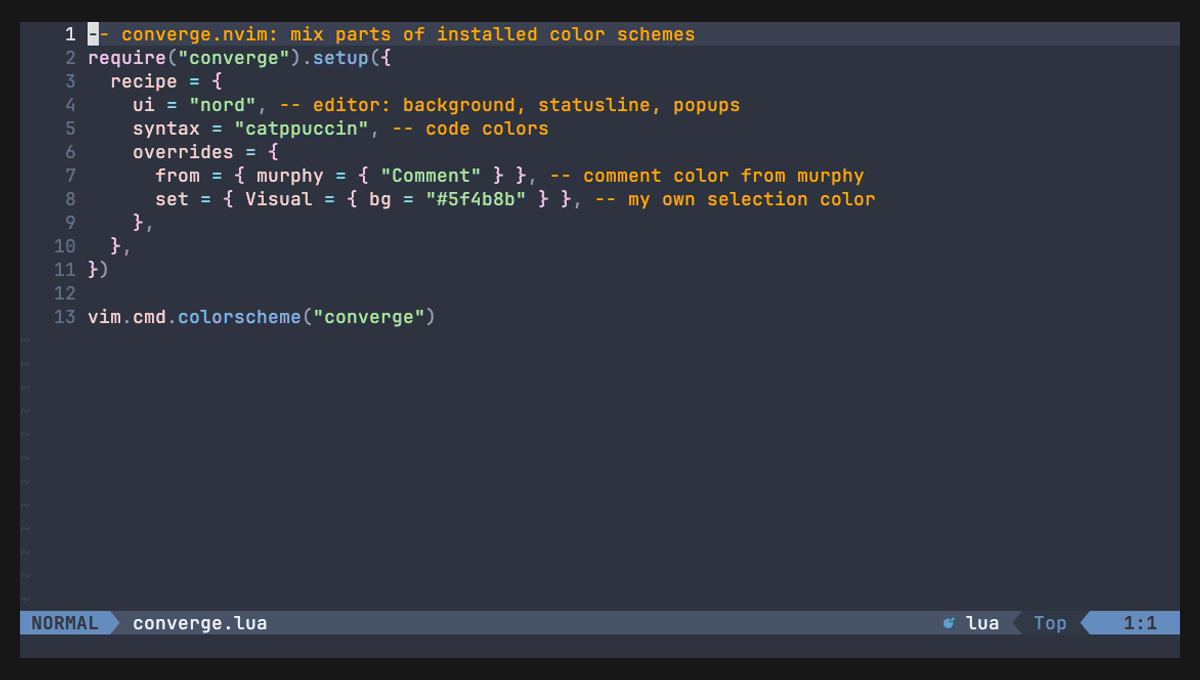Click line number 5 in the gutter
The image size is (1200, 680).
(x=70, y=129)
